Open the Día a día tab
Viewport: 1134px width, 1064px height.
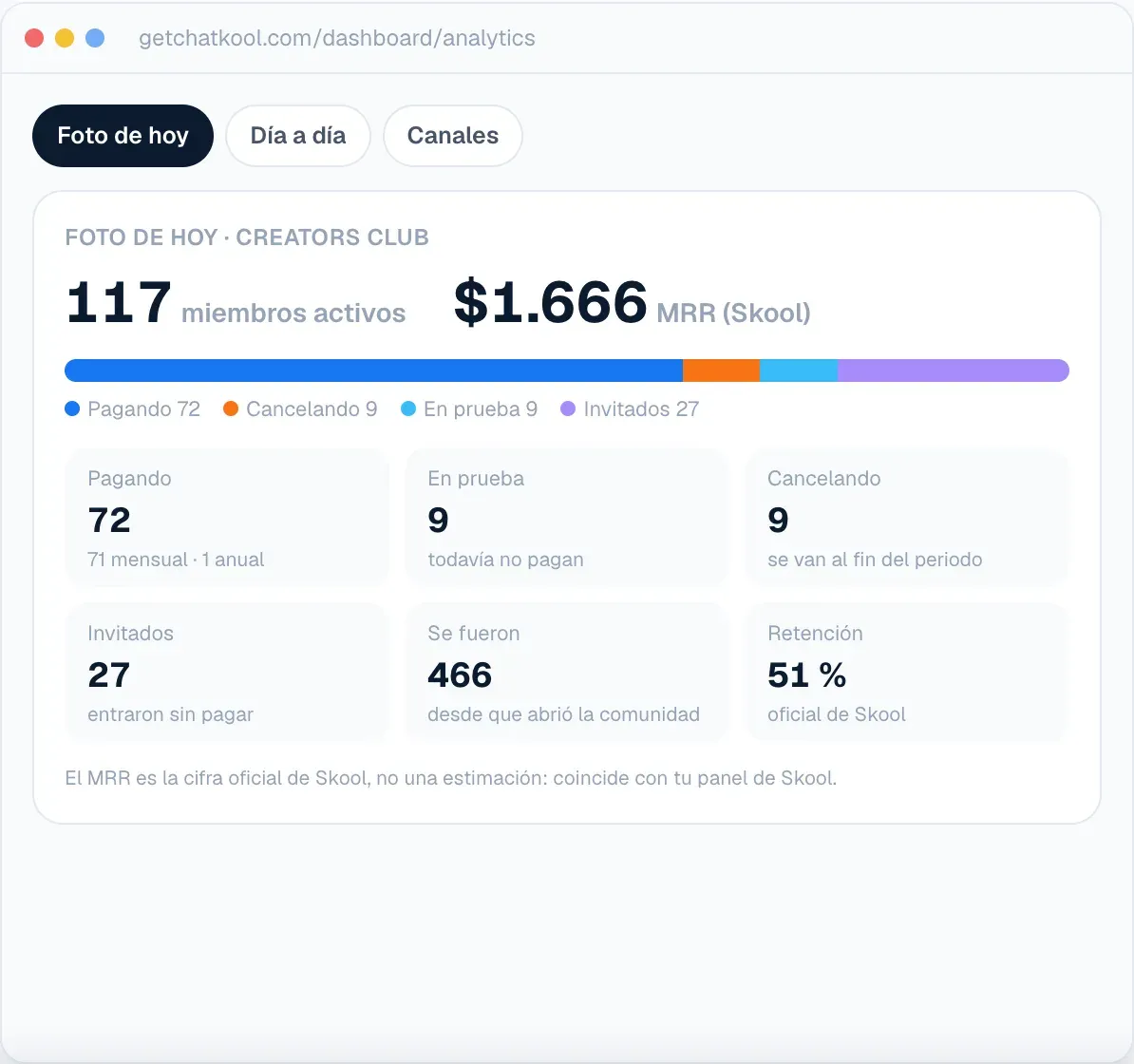coord(298,136)
